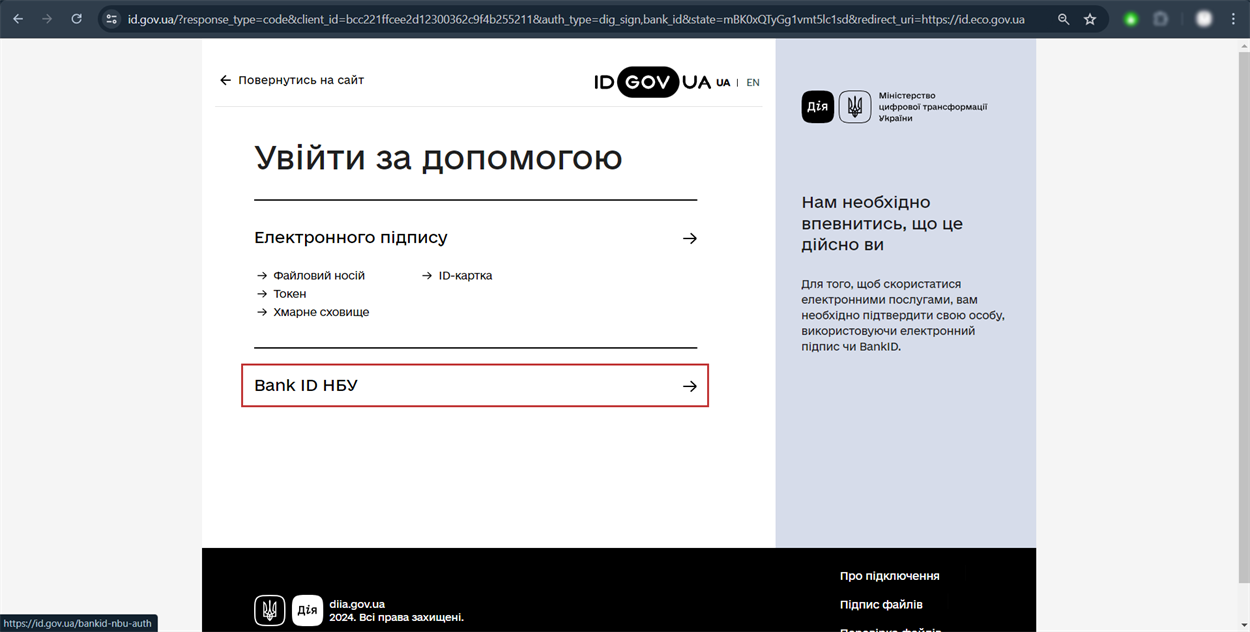Open Про підключення footer link

tap(890, 576)
